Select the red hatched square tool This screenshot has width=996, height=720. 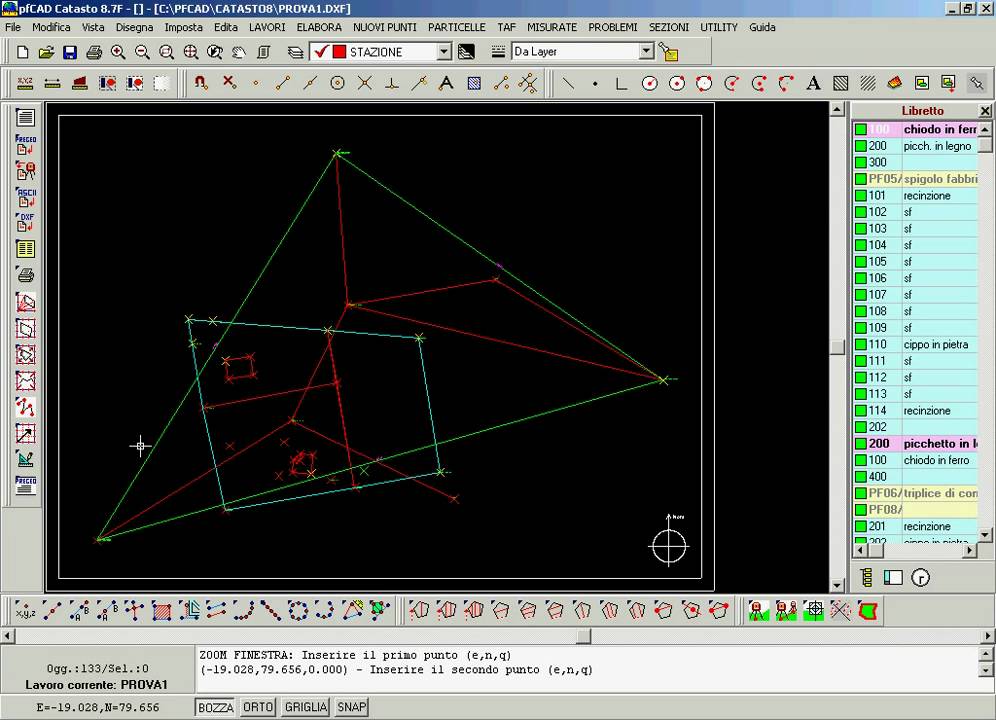[162, 611]
